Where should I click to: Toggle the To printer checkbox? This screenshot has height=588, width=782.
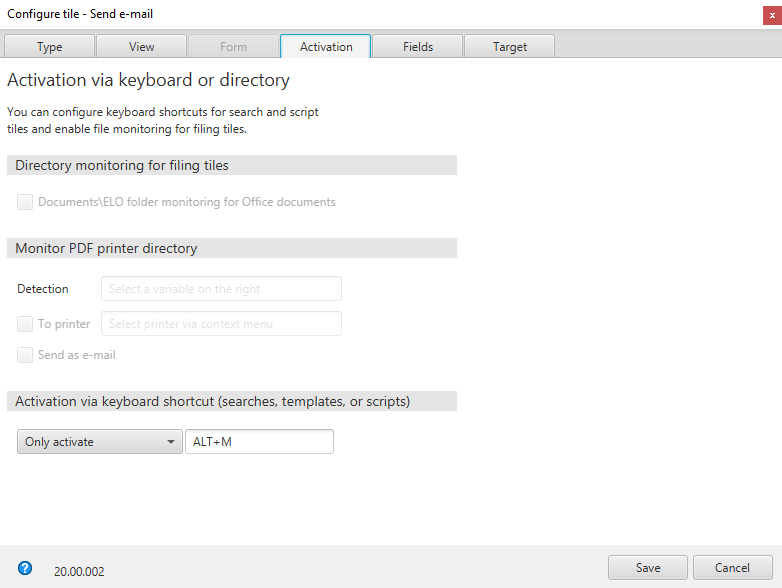click(25, 324)
